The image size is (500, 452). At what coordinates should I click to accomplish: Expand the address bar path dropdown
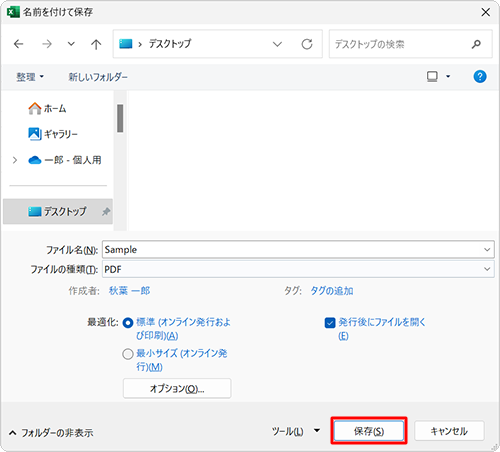[x=277, y=44]
